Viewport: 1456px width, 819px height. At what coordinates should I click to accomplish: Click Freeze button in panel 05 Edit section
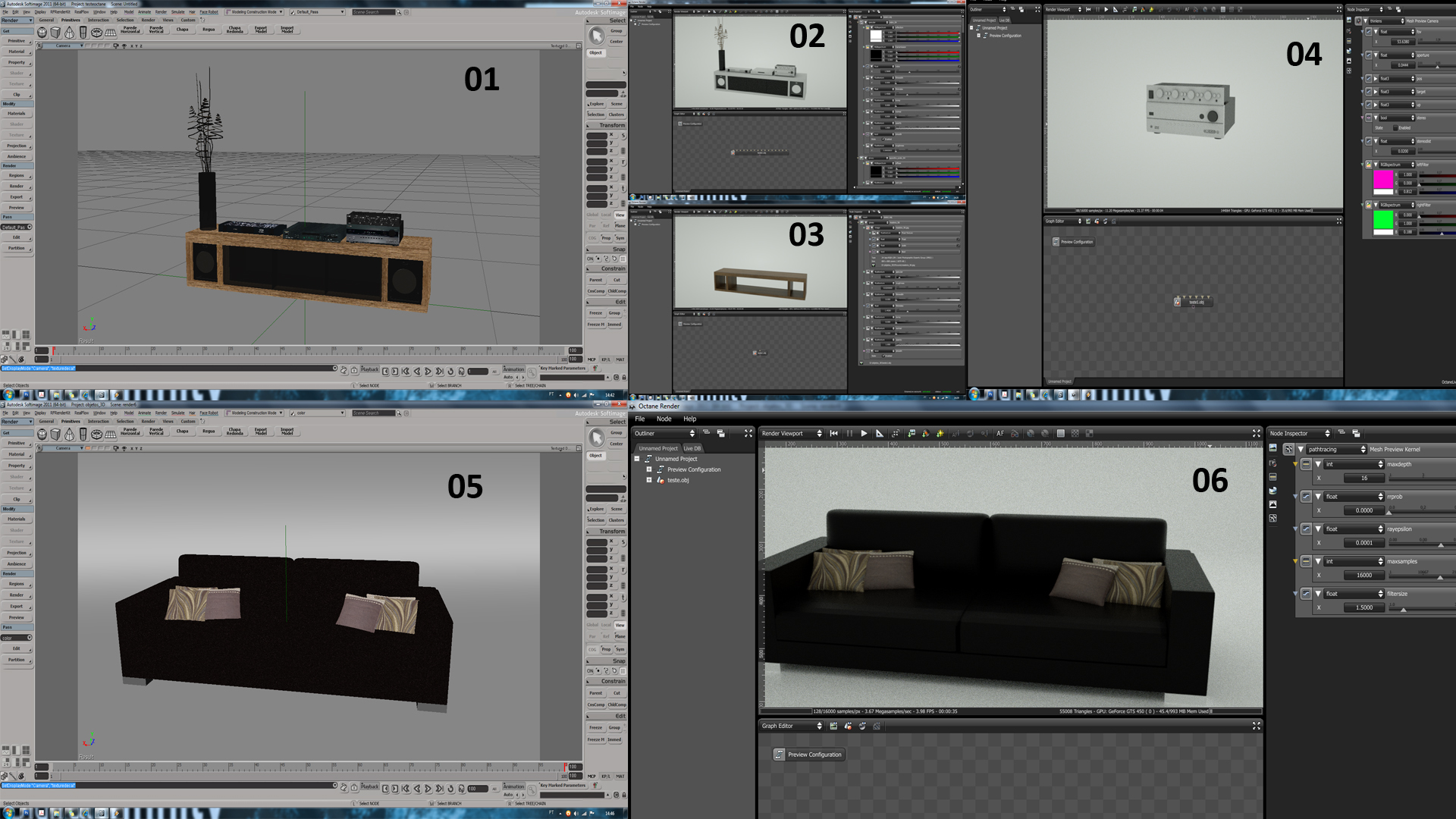596,727
